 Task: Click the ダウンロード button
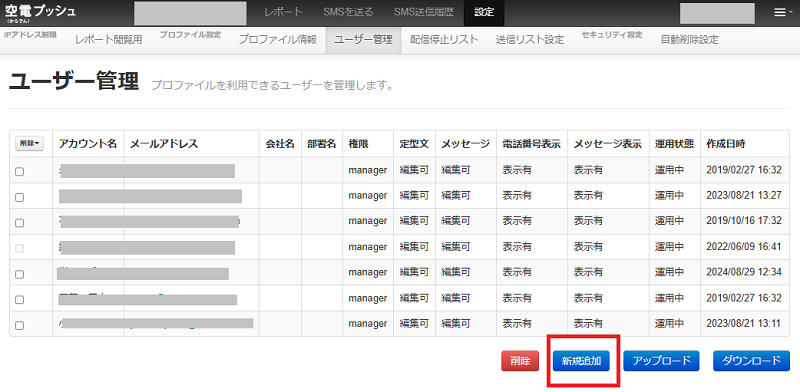pyautogui.click(x=751, y=361)
